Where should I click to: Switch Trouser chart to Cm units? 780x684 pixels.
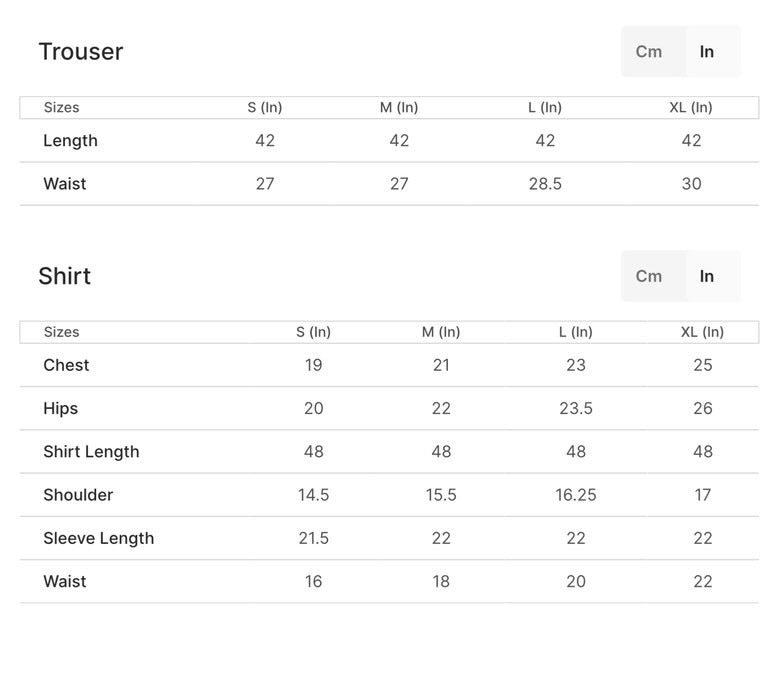point(649,52)
